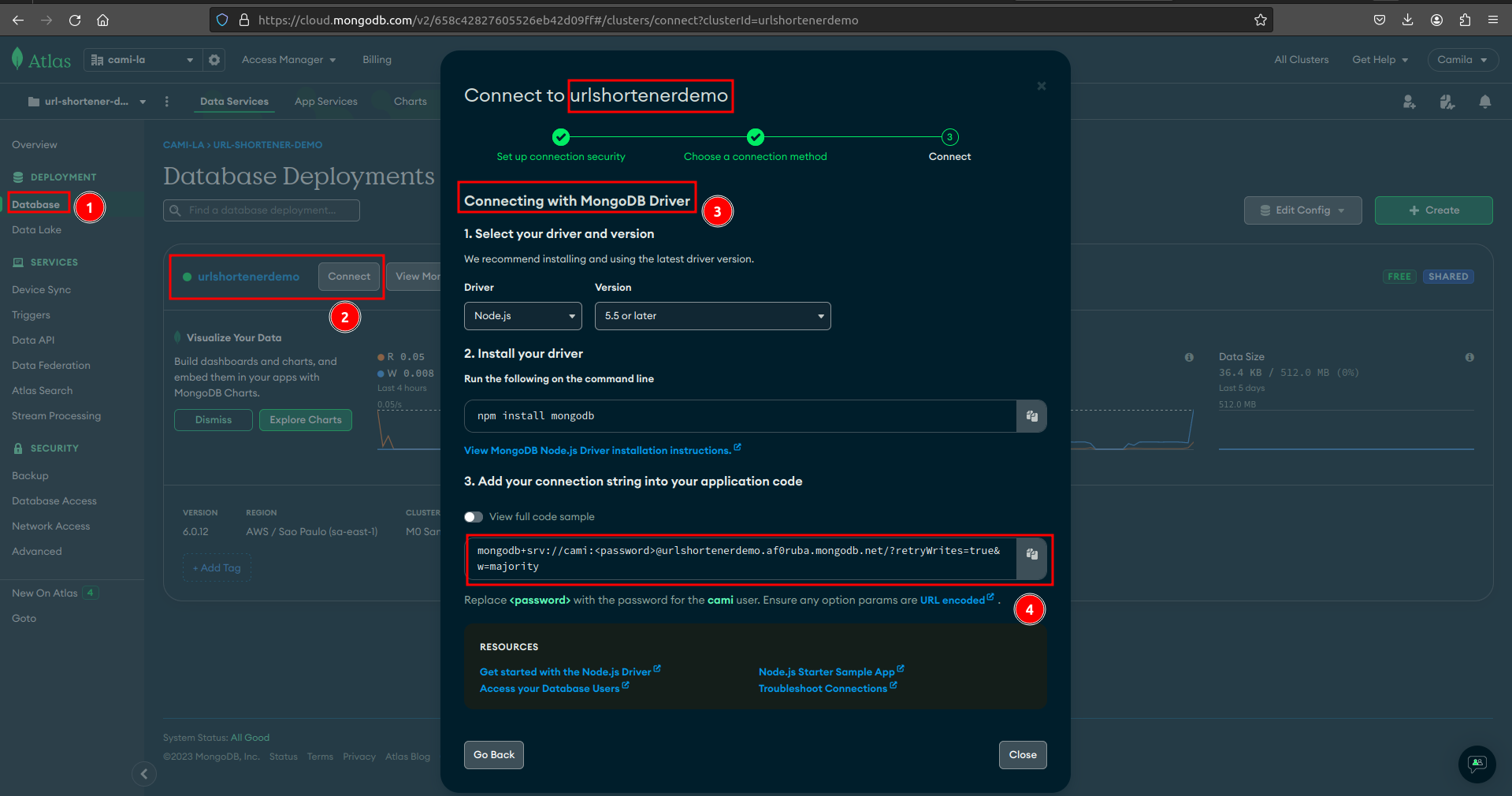Viewport: 1512px width, 796px height.
Task: Select Atlas Search in sidebar
Action: [x=42, y=391]
